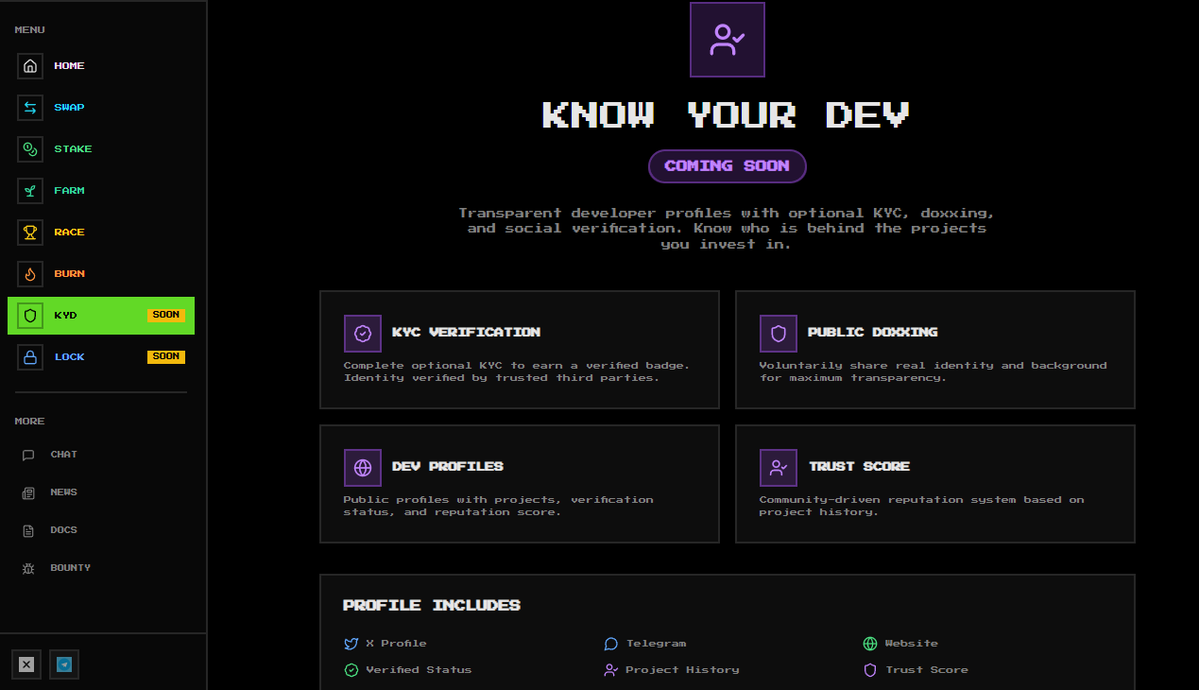Click the green globe icon beside Website

tap(870, 644)
